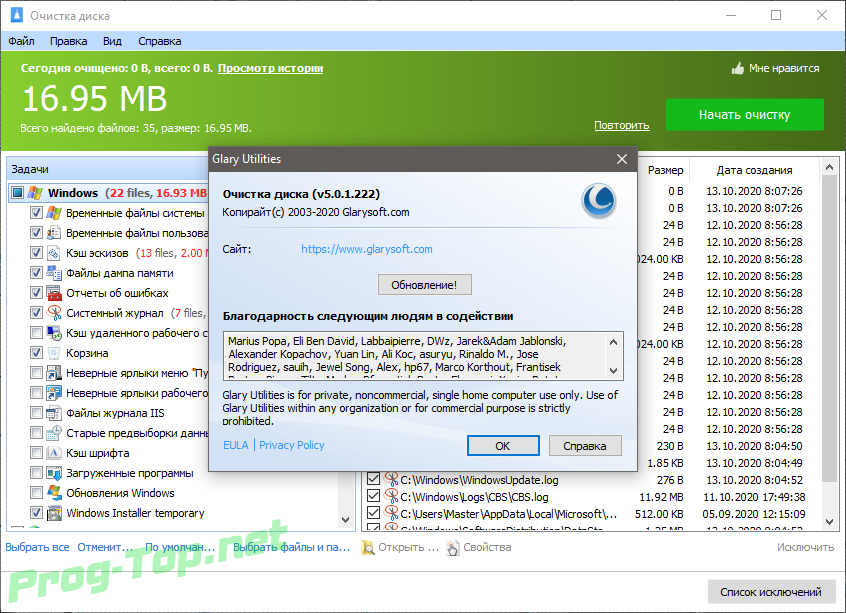Click scroll-down arrow in credits box
Screen dimensions: 846x613
click(x=613, y=371)
